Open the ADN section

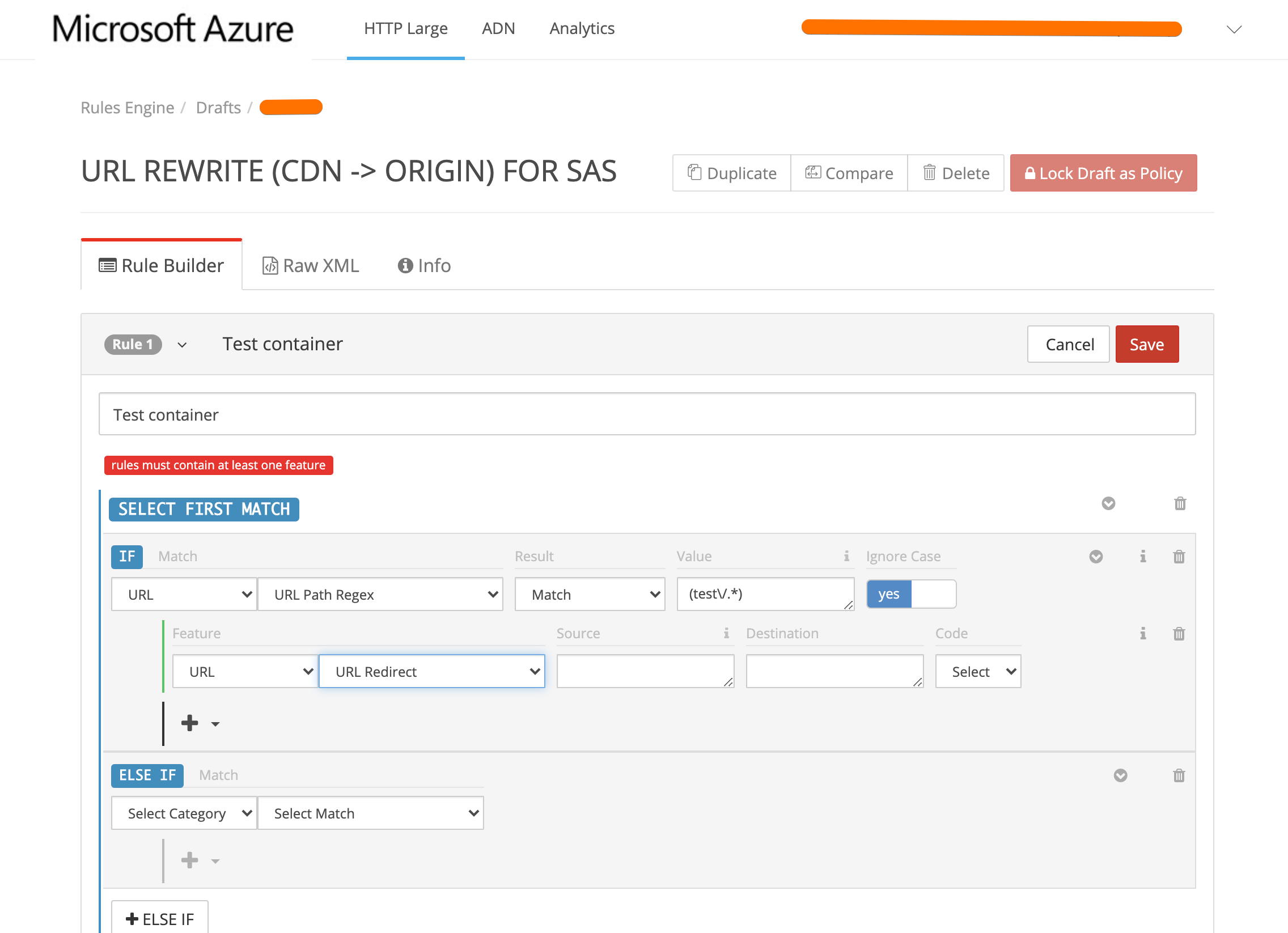pos(498,28)
